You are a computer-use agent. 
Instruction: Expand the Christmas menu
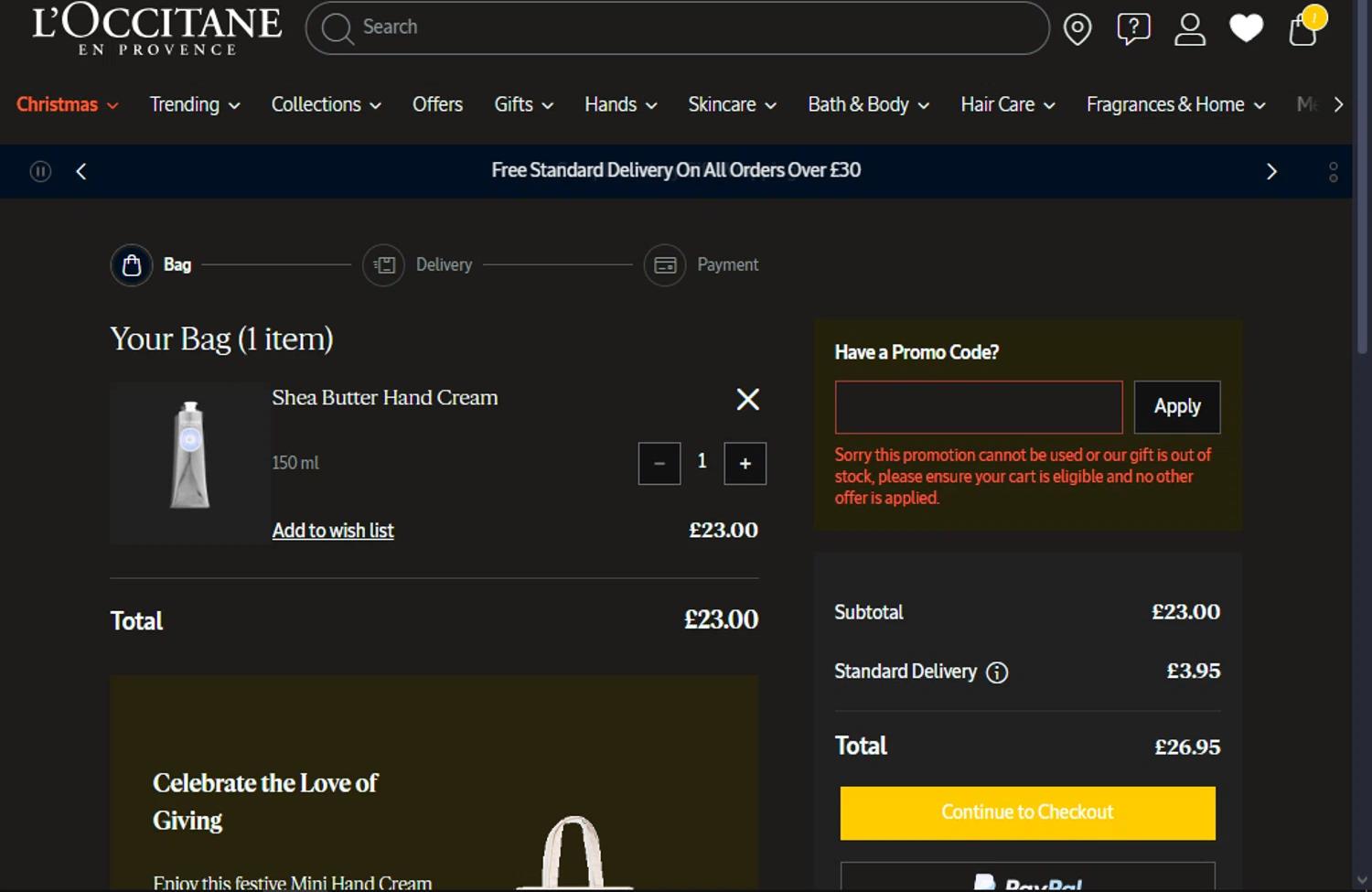[67, 104]
